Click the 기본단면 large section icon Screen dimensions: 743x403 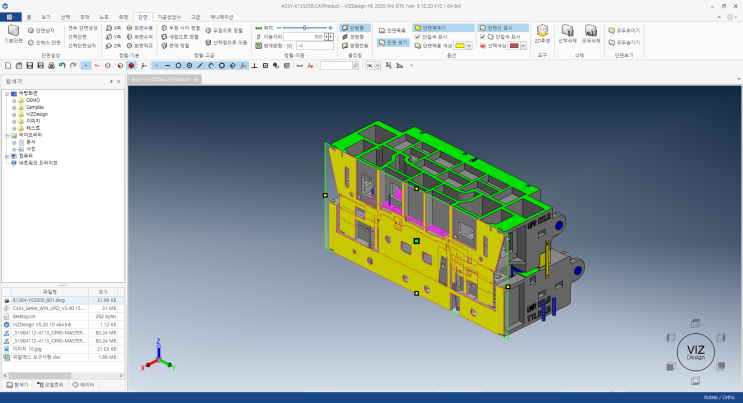pos(13,34)
